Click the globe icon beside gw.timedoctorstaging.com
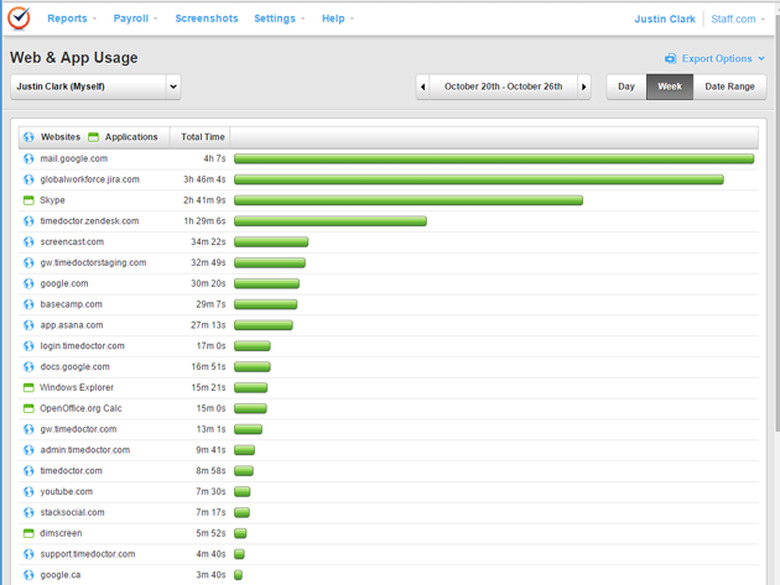This screenshot has height=585, width=780. tap(29, 263)
